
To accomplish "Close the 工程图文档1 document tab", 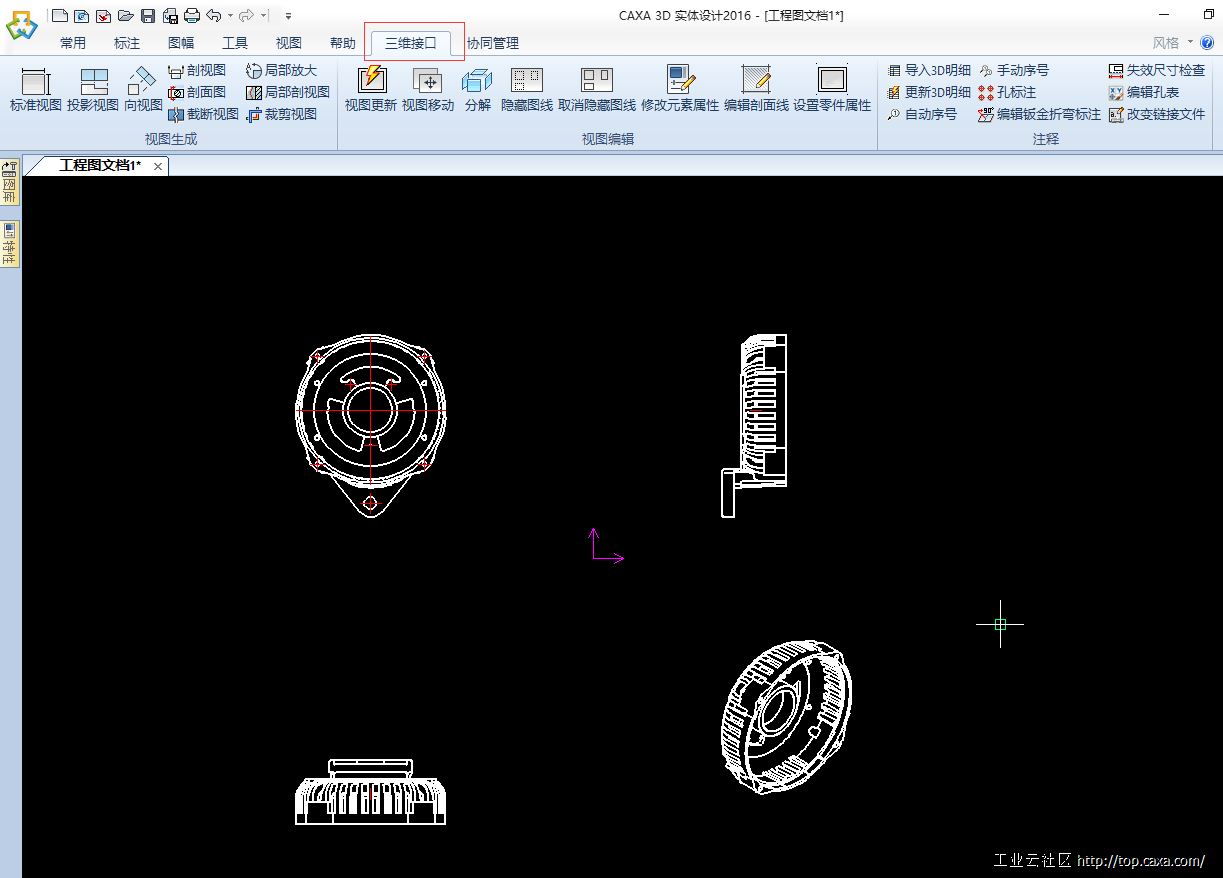I will tap(158, 166).
